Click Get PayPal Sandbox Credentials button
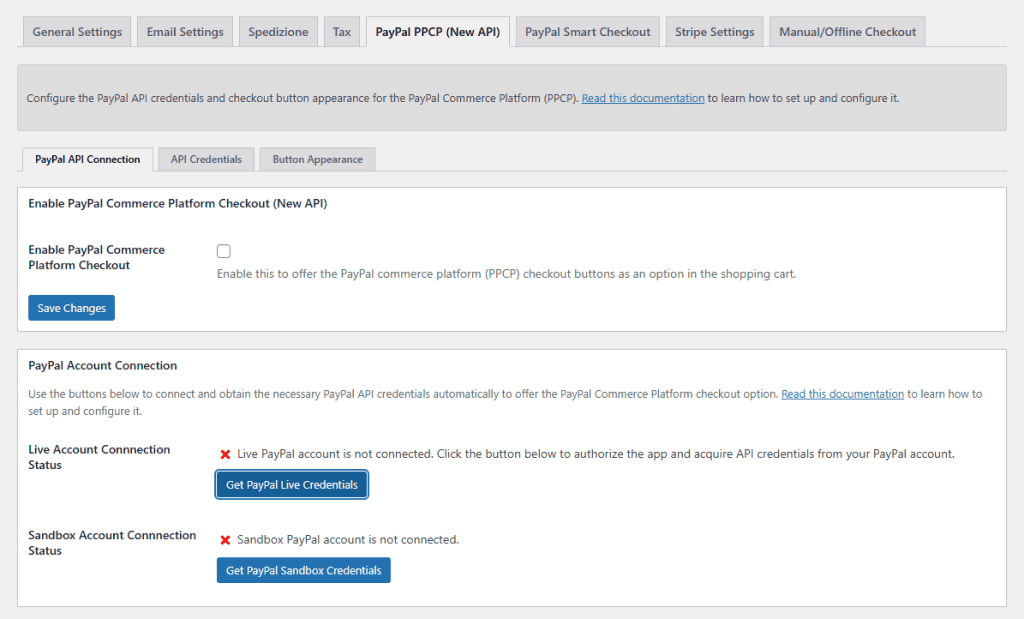 (x=303, y=570)
